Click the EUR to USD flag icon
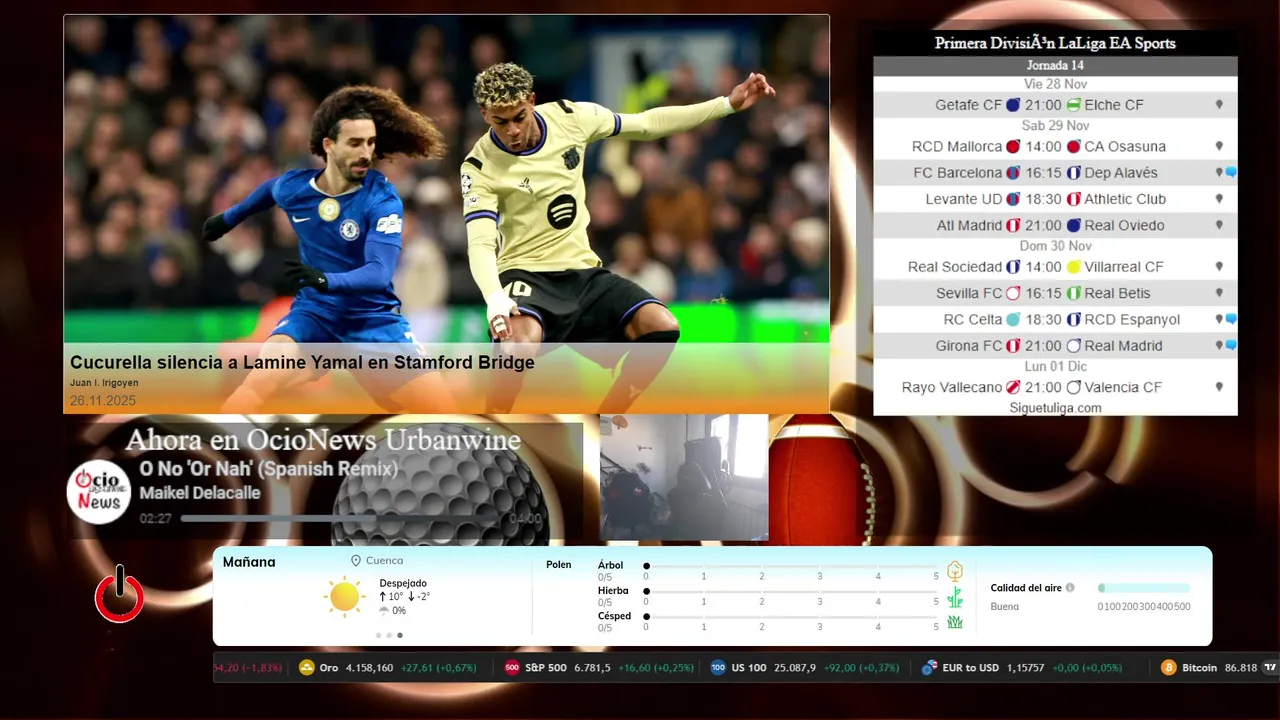This screenshot has width=1280, height=720. [x=929, y=668]
